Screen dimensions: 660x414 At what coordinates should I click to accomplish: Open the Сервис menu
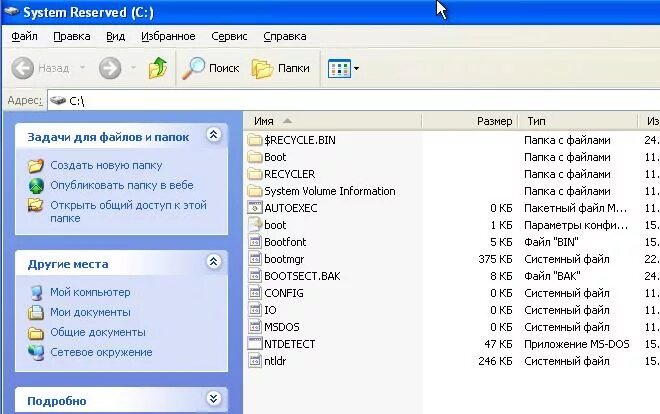[229, 36]
